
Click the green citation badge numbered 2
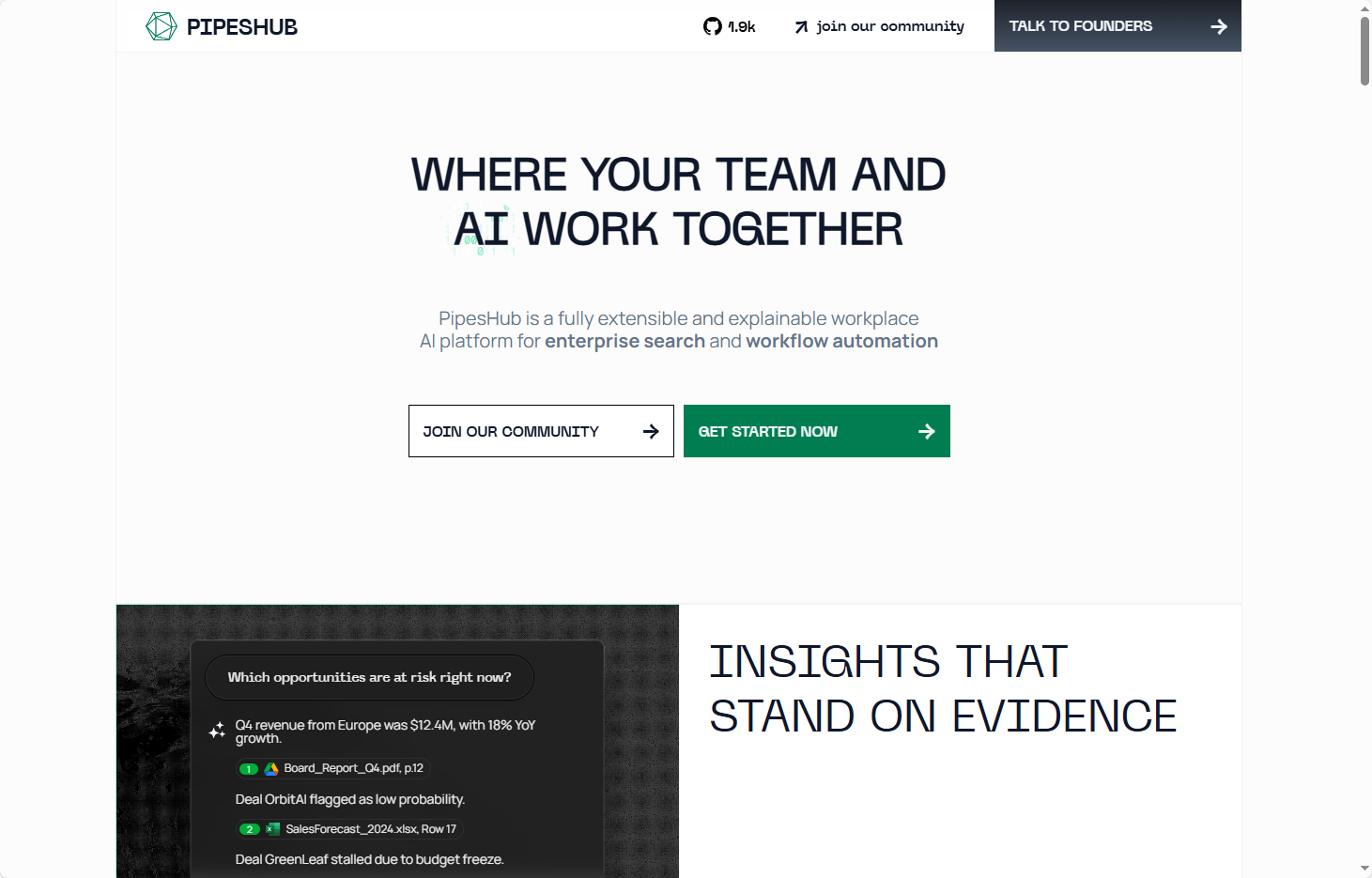click(x=249, y=829)
